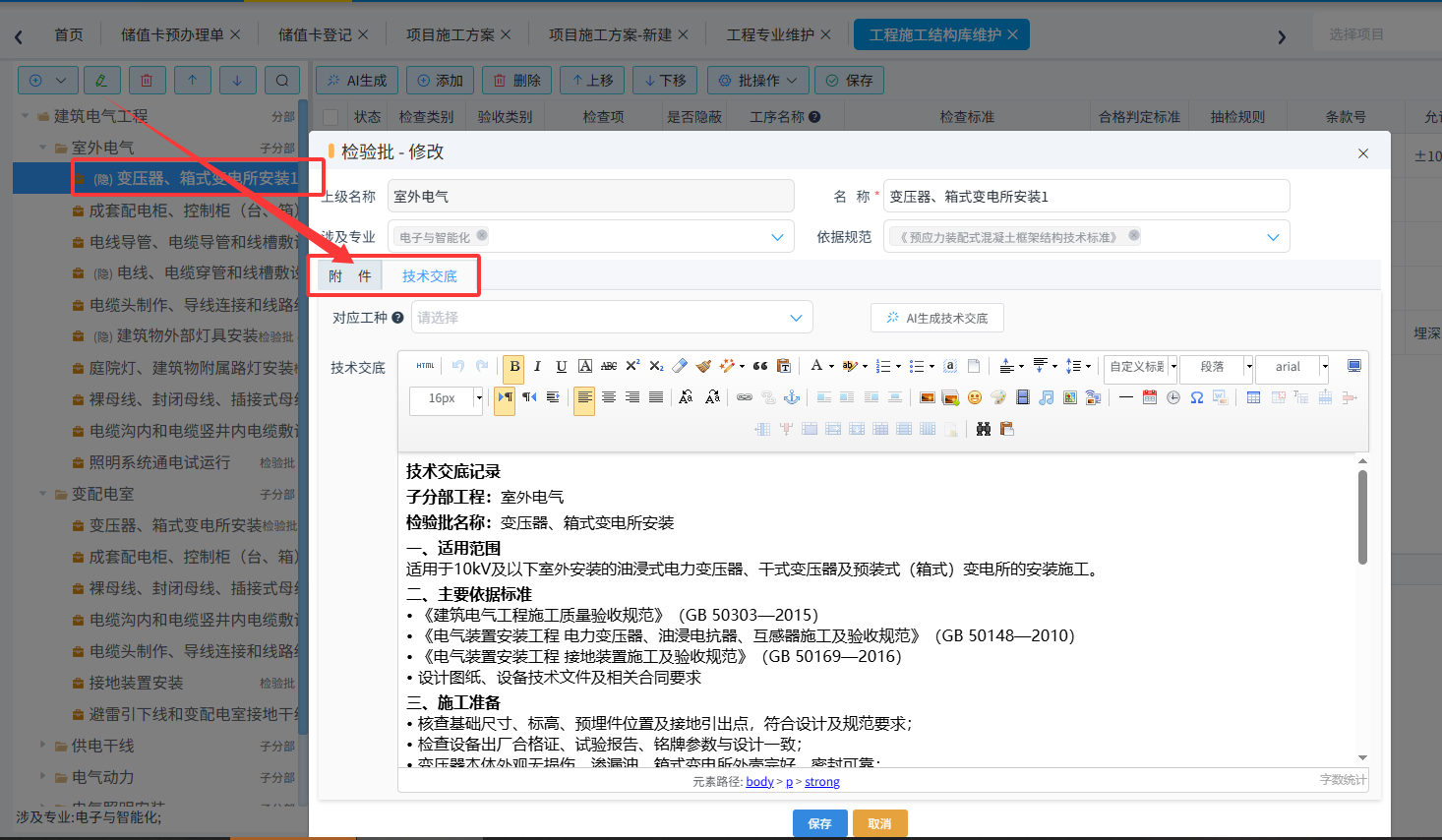Toggle bold formatting in the editor
The image size is (1442, 840).
coord(514,367)
